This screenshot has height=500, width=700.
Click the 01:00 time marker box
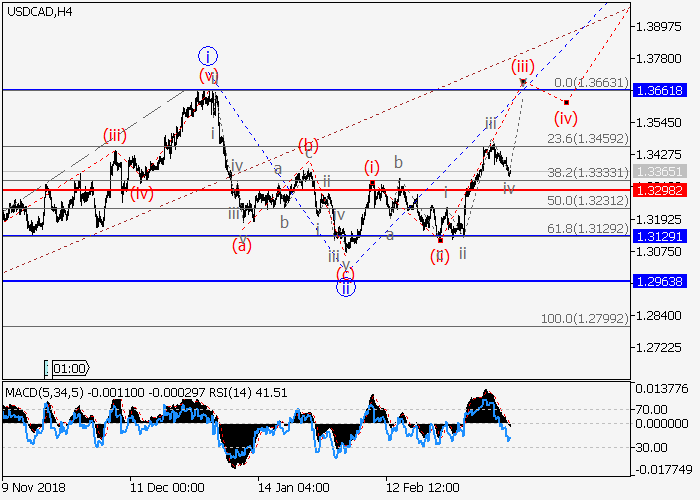68,368
